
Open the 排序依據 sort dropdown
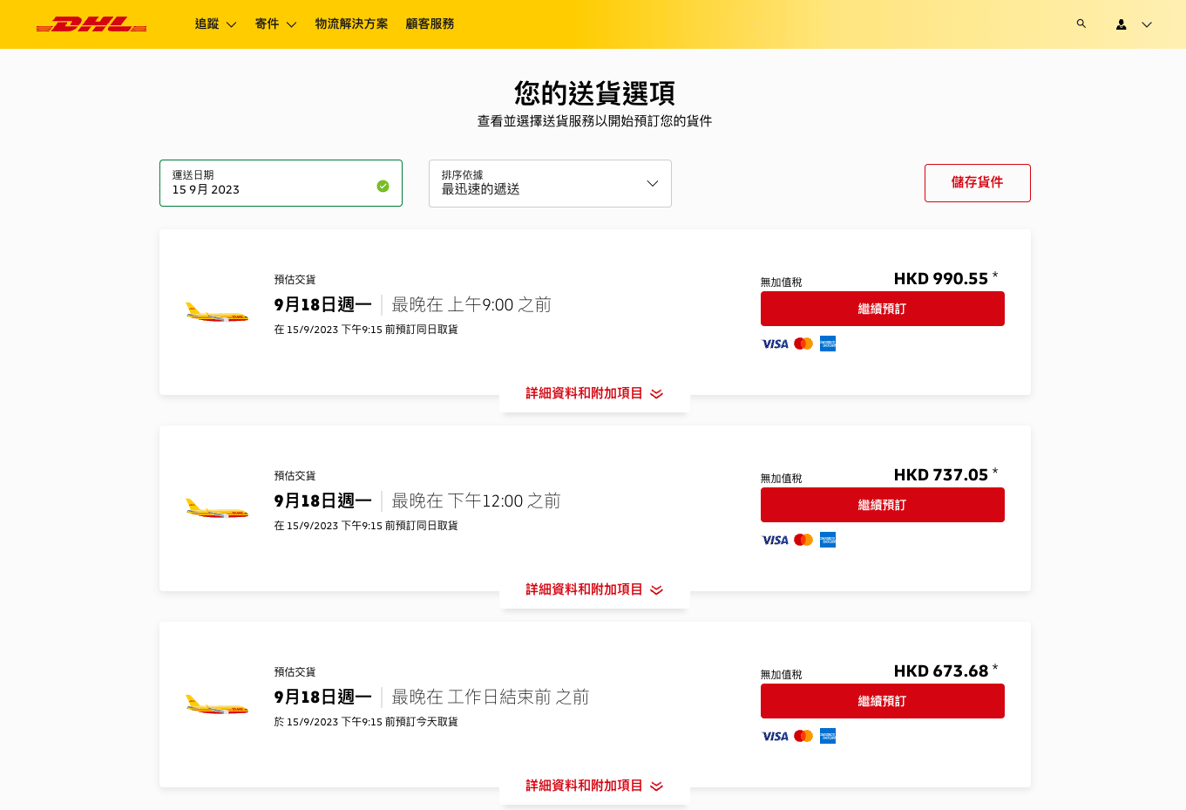tap(550, 184)
